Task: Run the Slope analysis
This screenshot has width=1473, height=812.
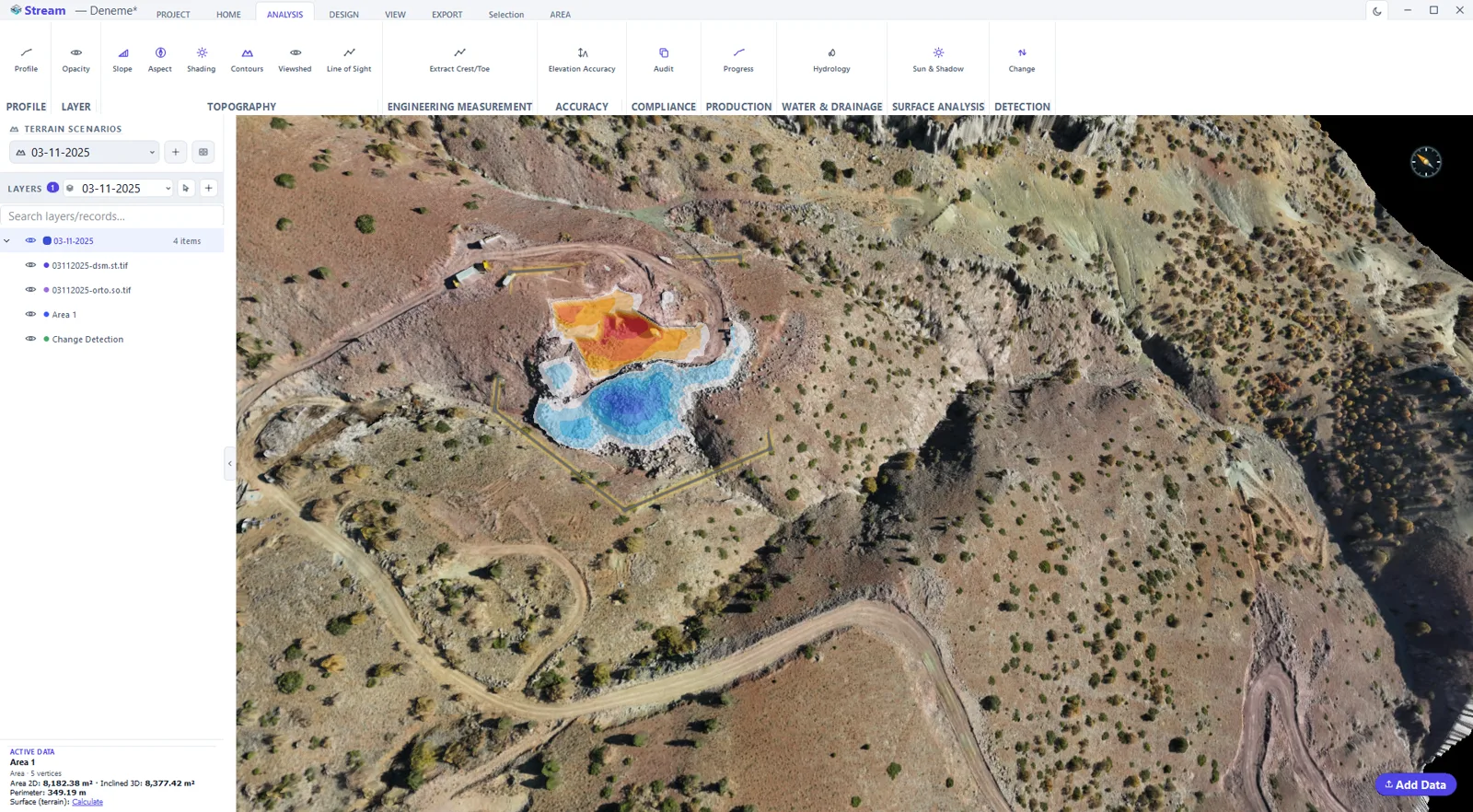Action: pos(122,60)
